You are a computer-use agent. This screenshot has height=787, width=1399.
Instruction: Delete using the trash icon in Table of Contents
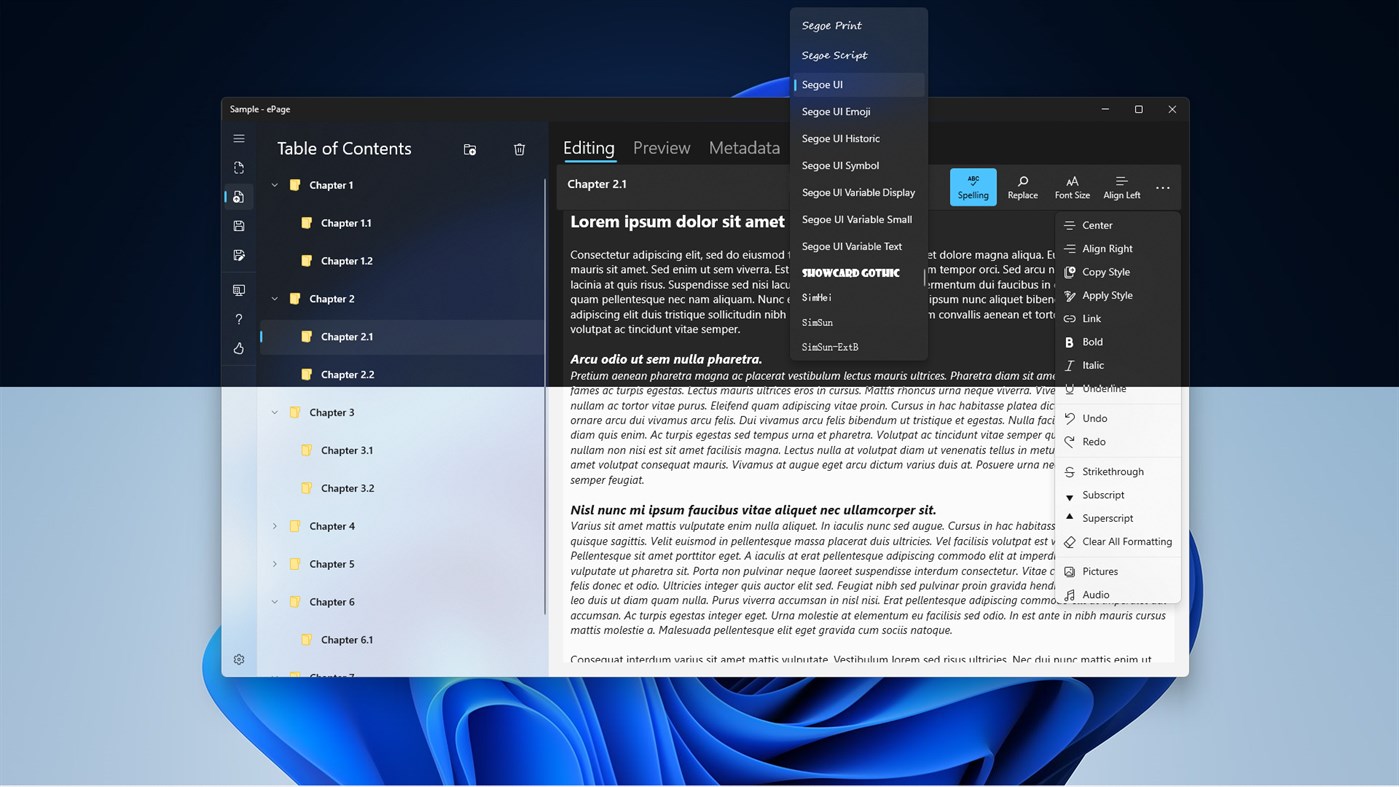click(519, 148)
